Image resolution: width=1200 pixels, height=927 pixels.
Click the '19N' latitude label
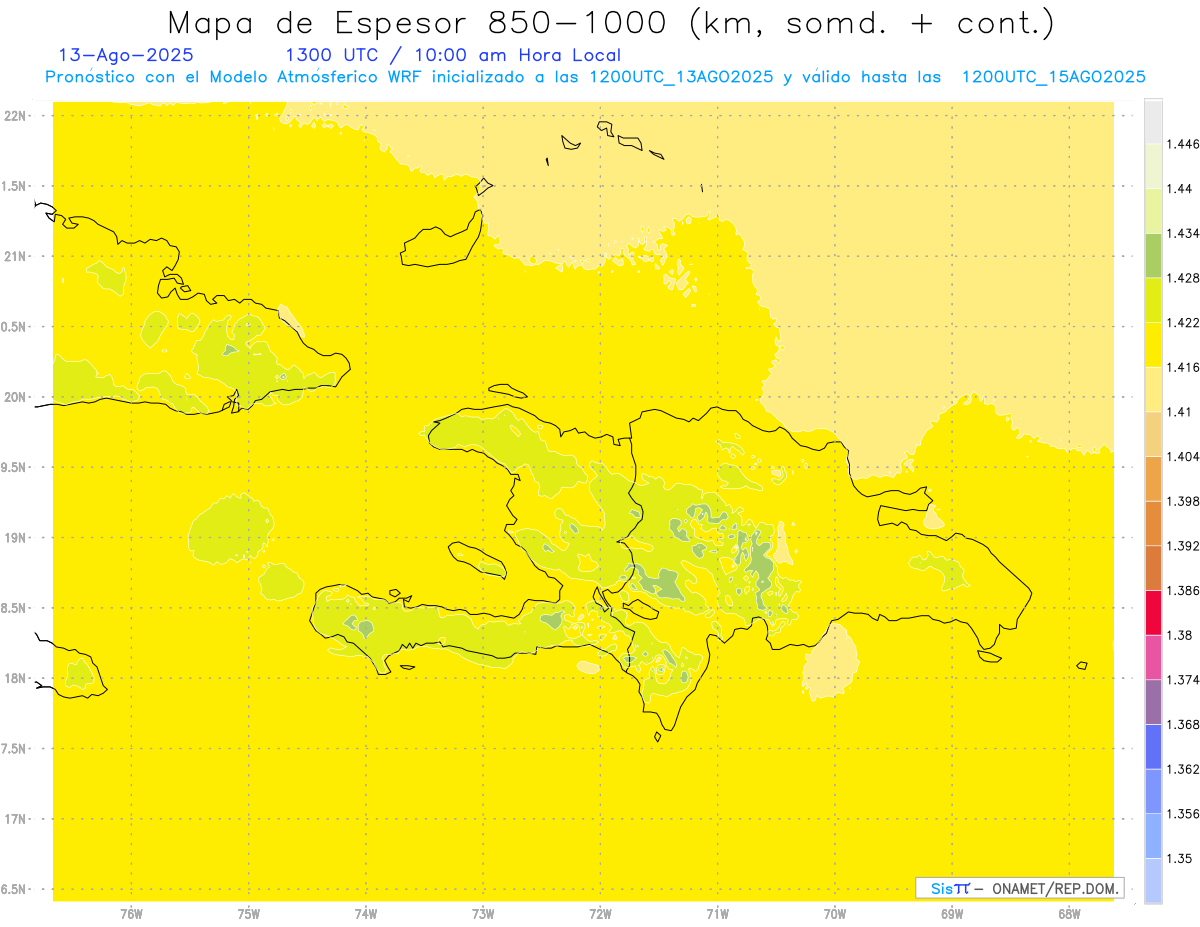[16, 537]
